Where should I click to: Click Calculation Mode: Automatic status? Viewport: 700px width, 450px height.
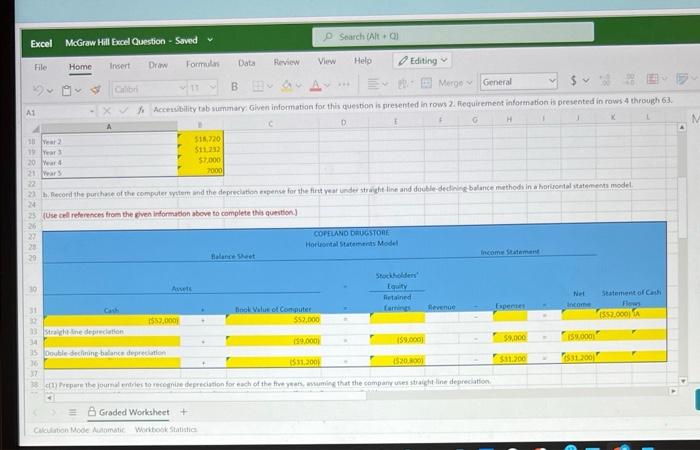(x=79, y=430)
